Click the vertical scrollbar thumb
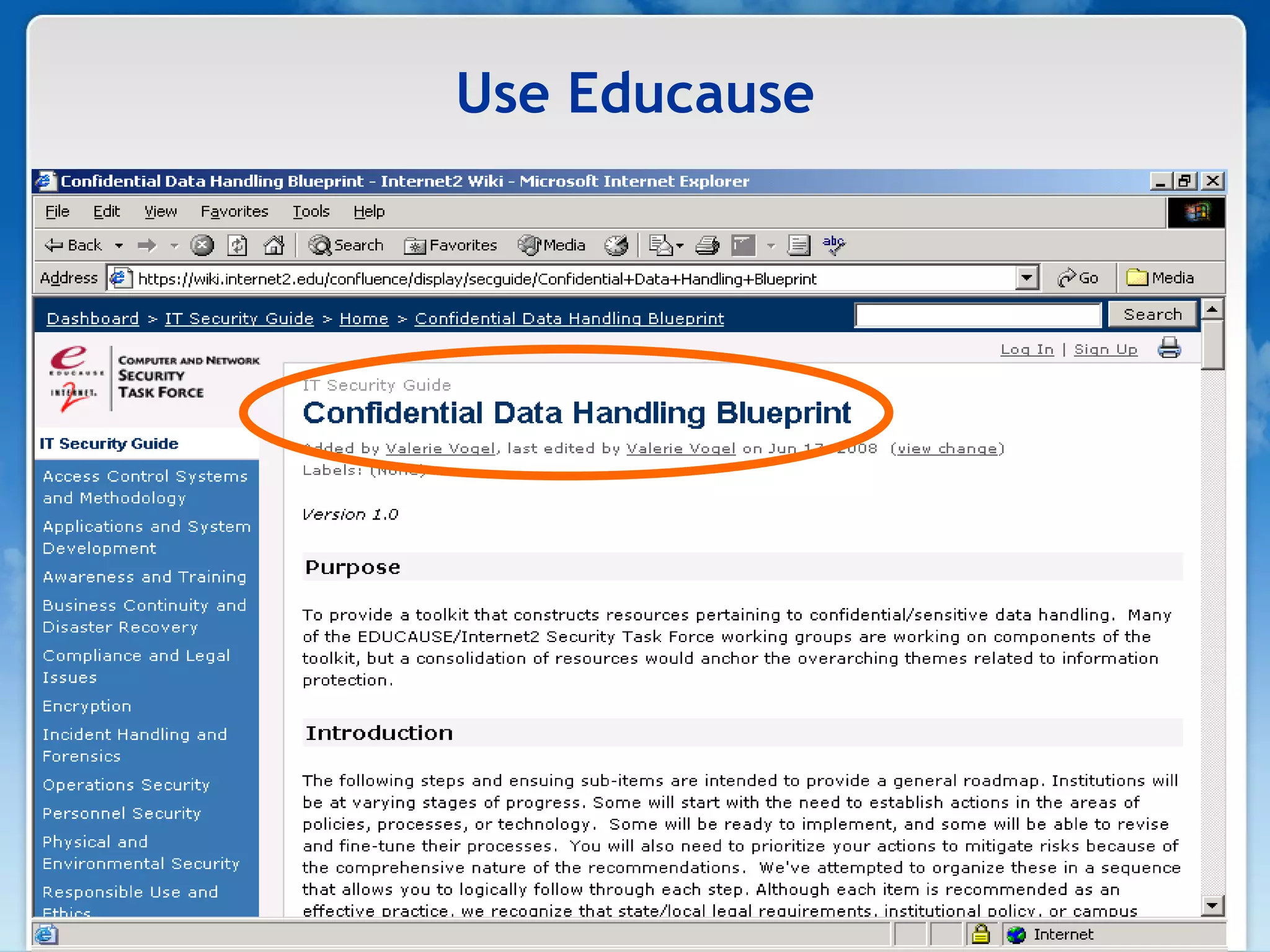The width and height of the screenshot is (1270, 952). click(1212, 345)
